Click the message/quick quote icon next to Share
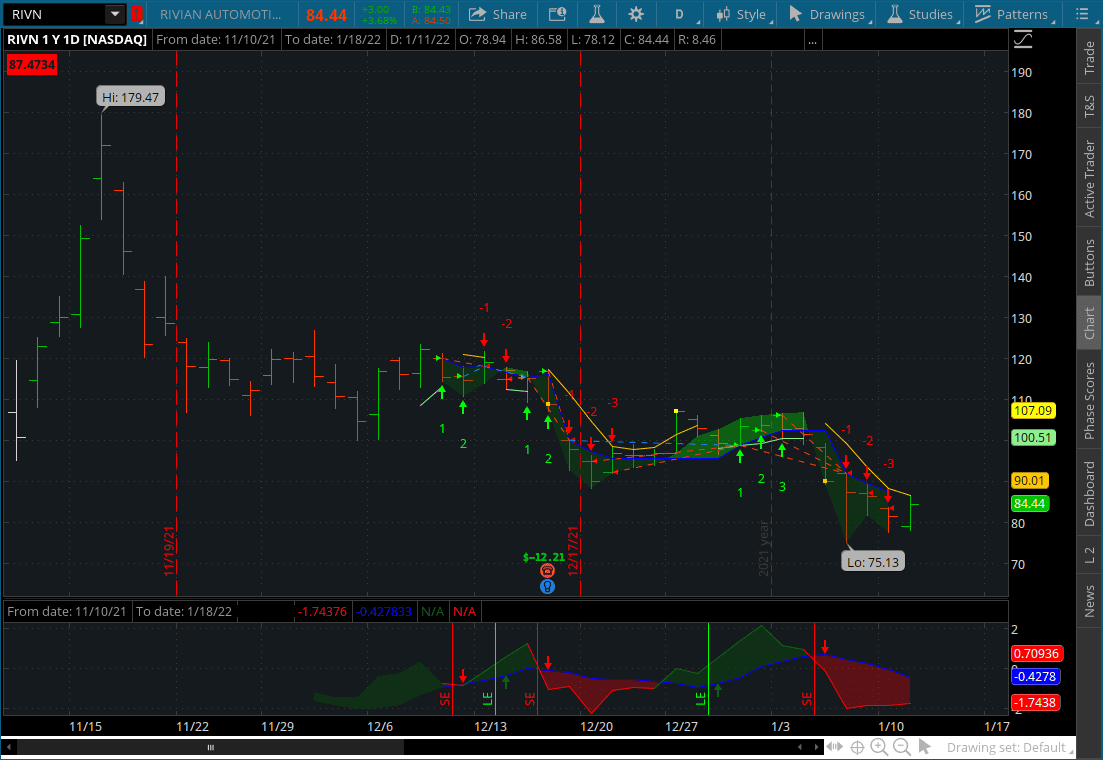Screen dimensions: 1103x760 [x=557, y=14]
